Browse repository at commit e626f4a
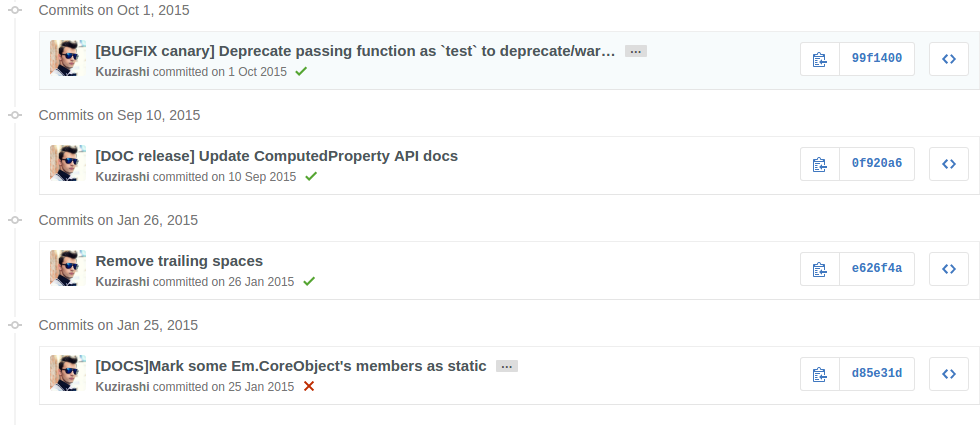980x425 pixels. (949, 269)
